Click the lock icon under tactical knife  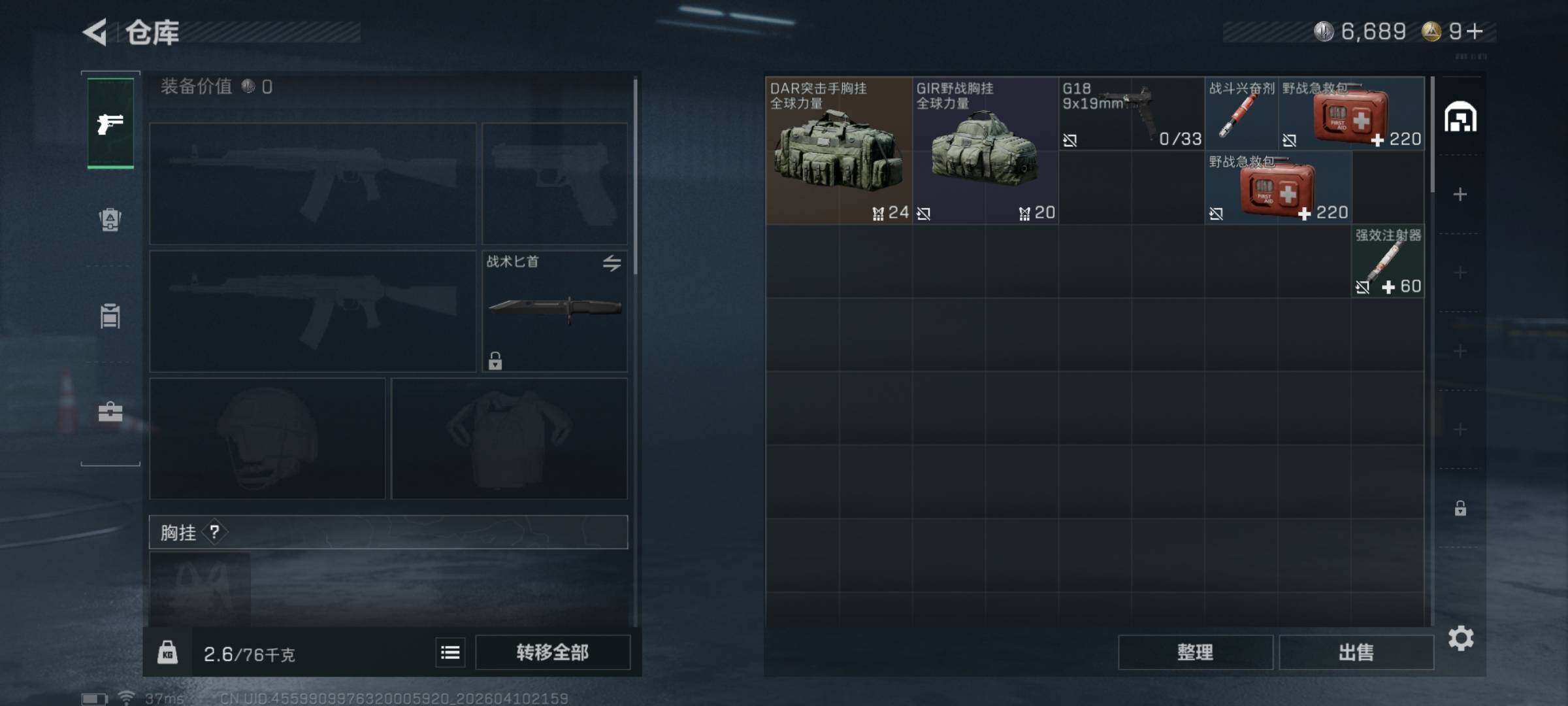pos(495,360)
